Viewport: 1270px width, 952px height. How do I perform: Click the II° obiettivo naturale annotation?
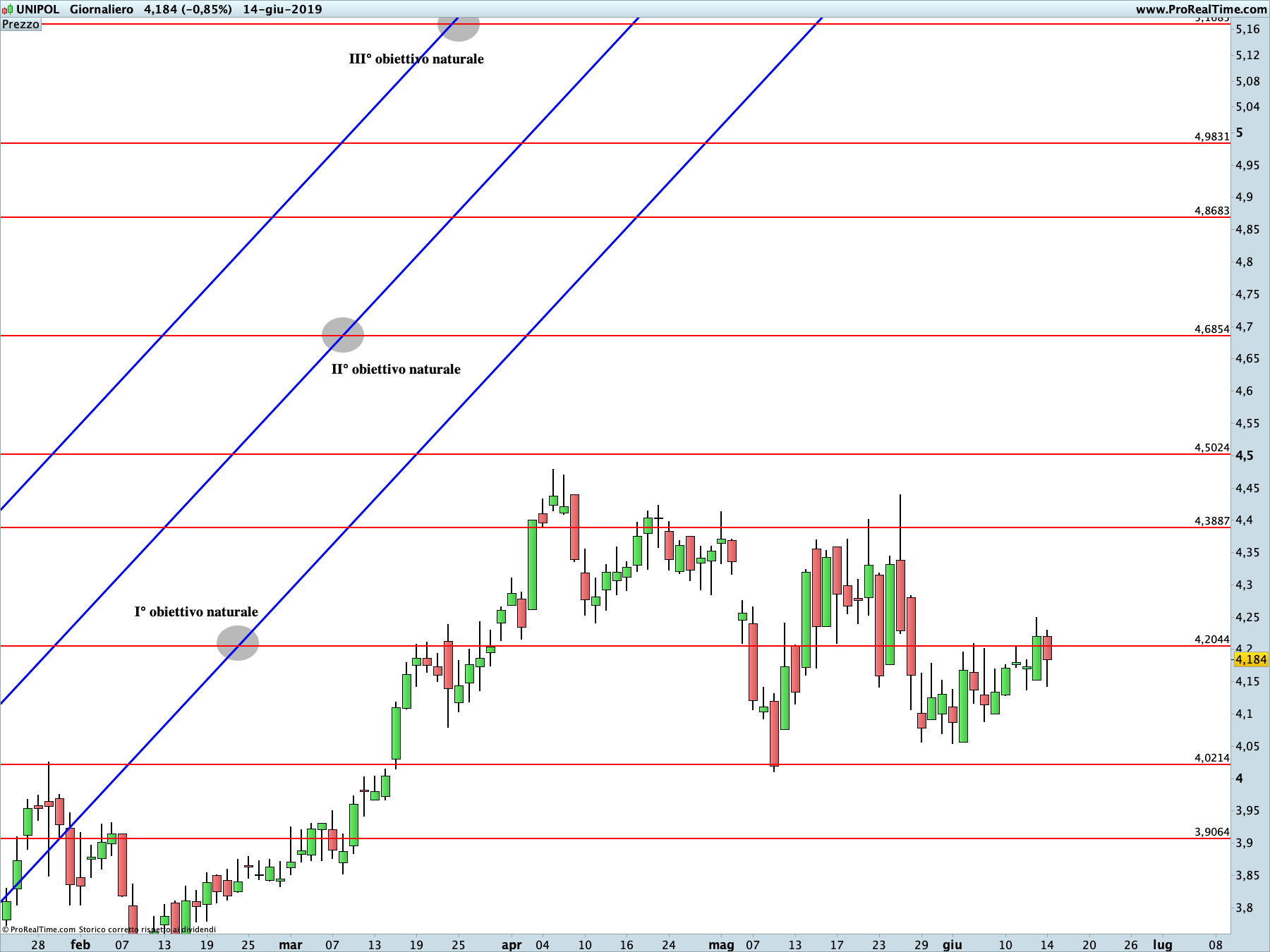pos(396,370)
